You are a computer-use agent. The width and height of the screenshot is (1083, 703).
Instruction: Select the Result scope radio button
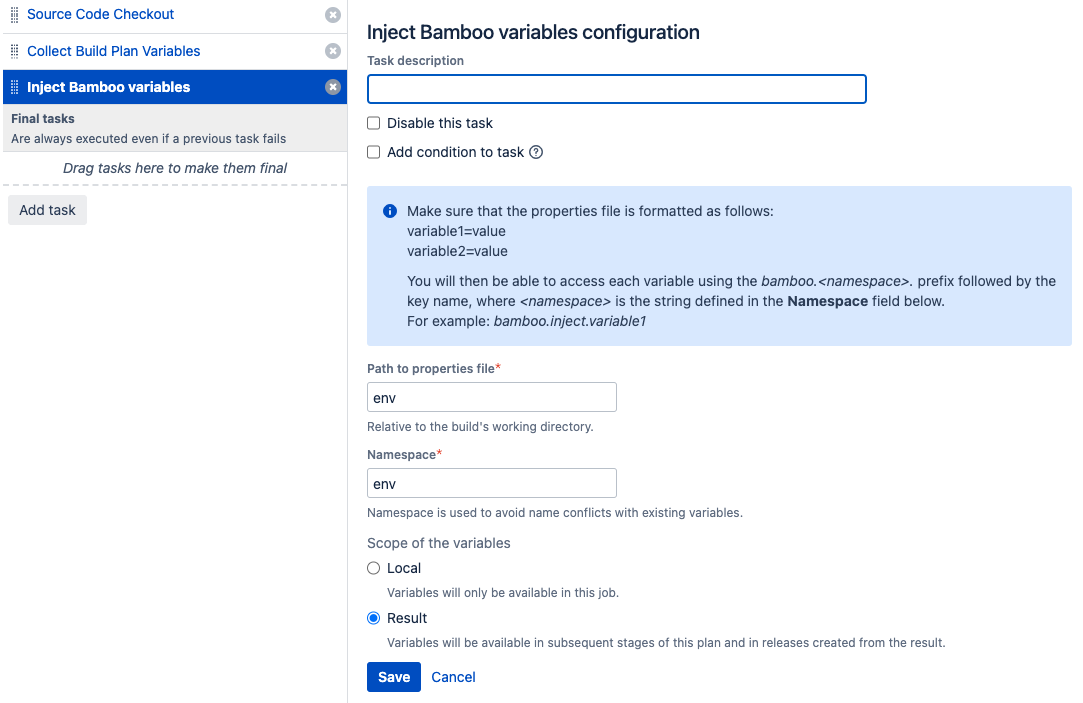click(x=374, y=618)
